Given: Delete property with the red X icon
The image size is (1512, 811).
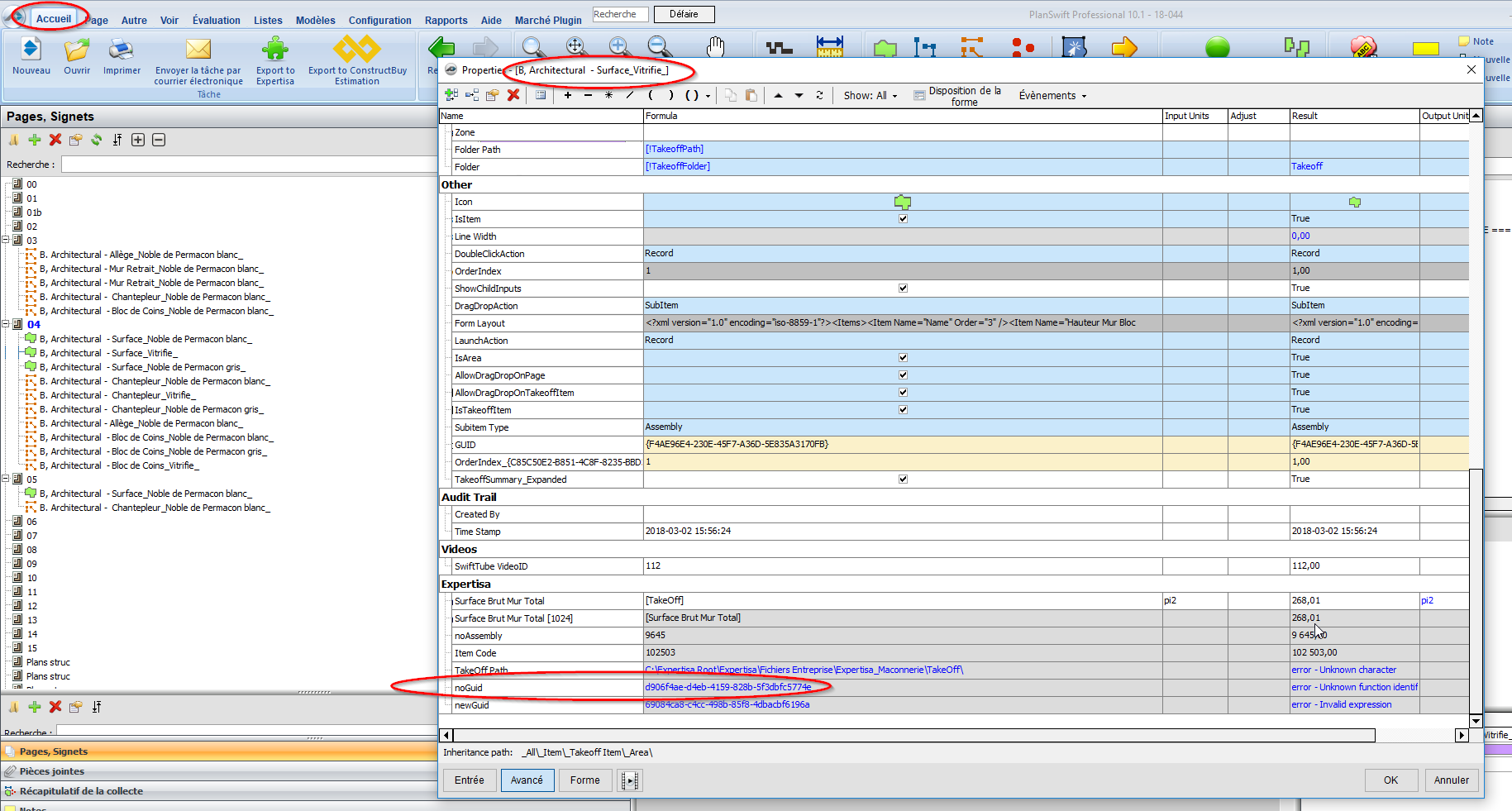Looking at the screenshot, I should (x=513, y=95).
